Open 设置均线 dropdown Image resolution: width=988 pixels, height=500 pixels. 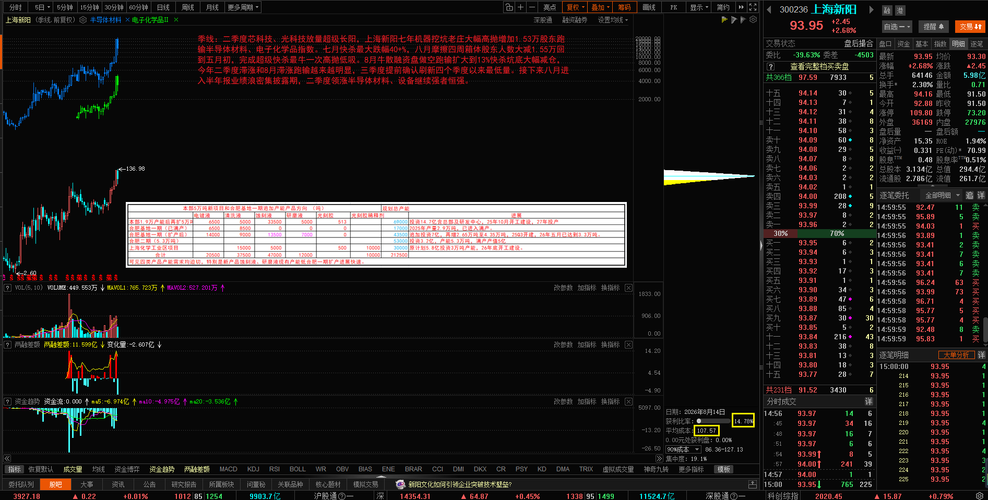pos(613,20)
